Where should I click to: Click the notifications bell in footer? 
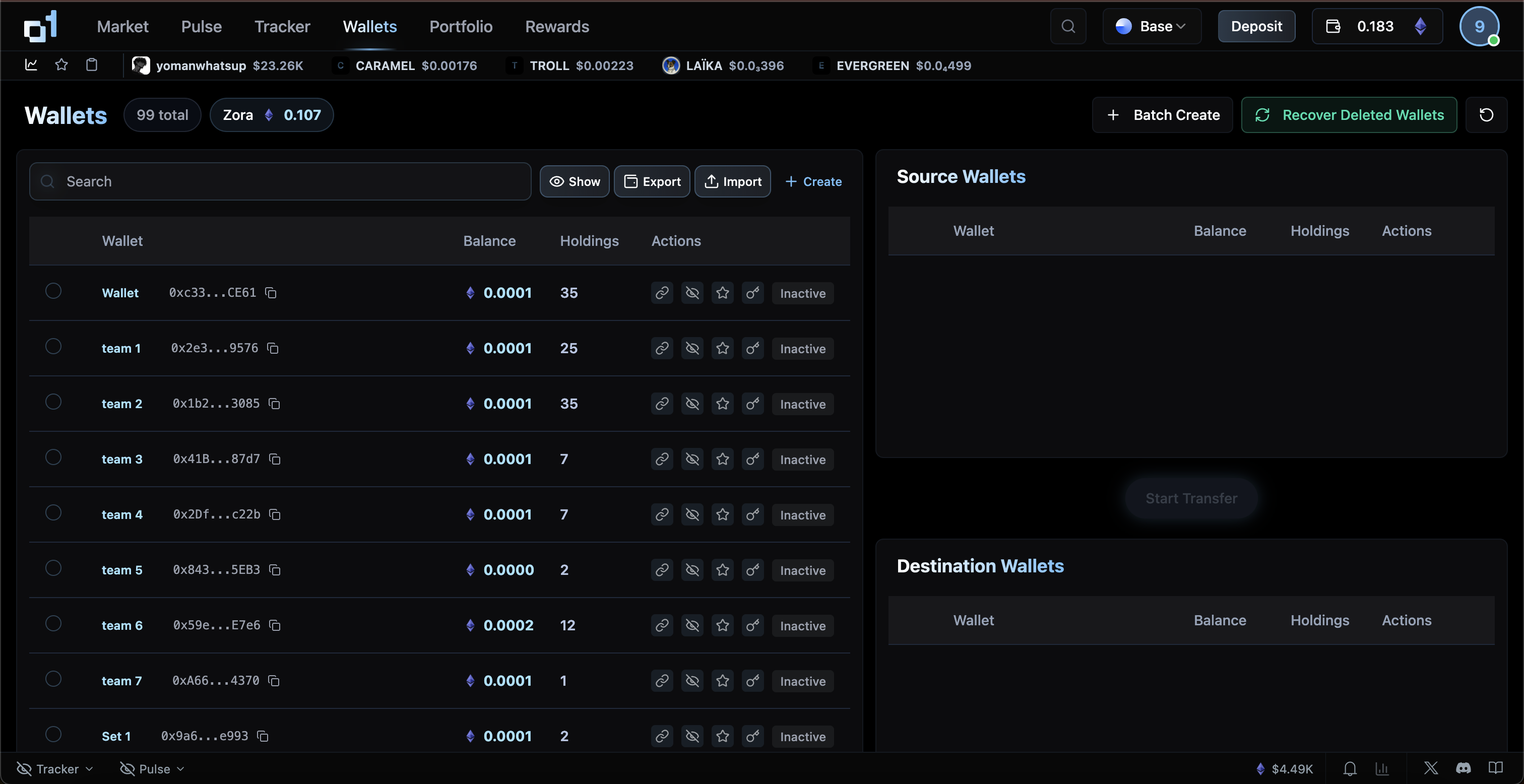tap(1350, 768)
